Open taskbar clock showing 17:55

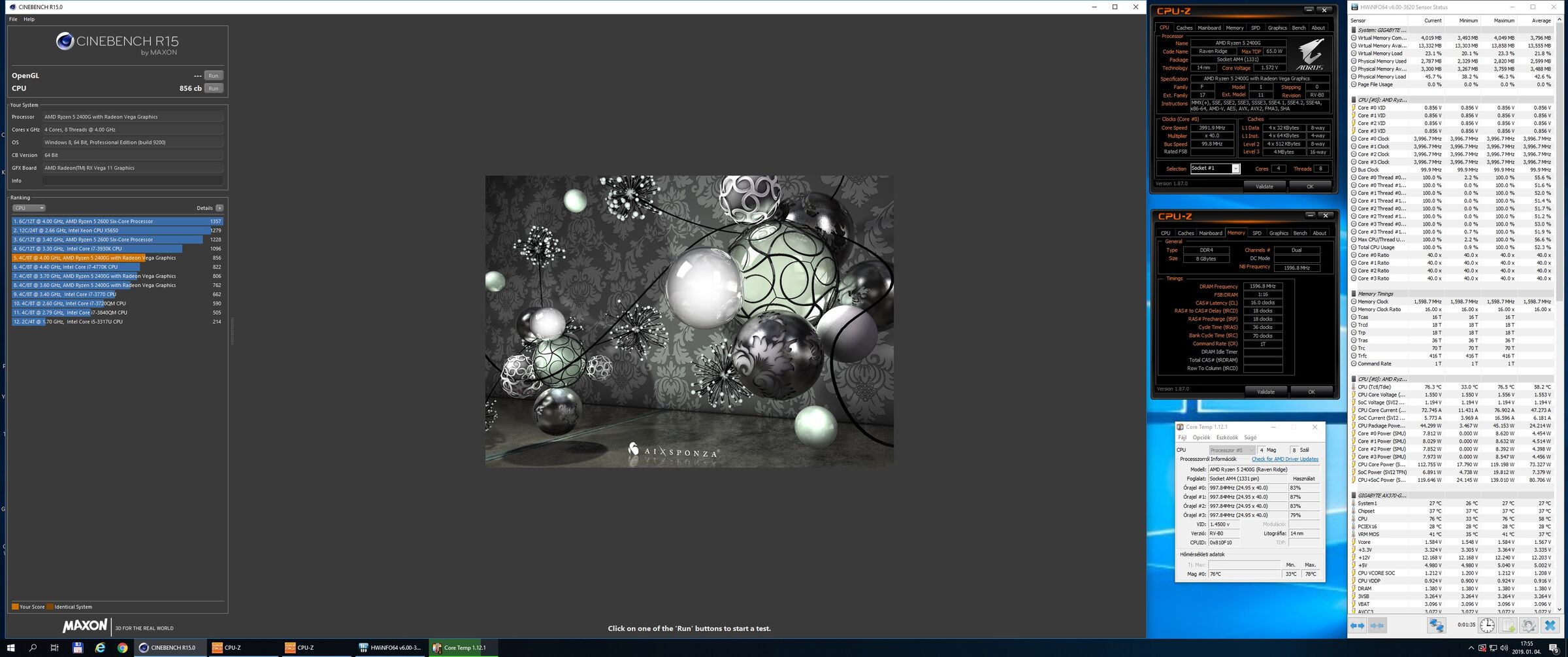click(1527, 648)
